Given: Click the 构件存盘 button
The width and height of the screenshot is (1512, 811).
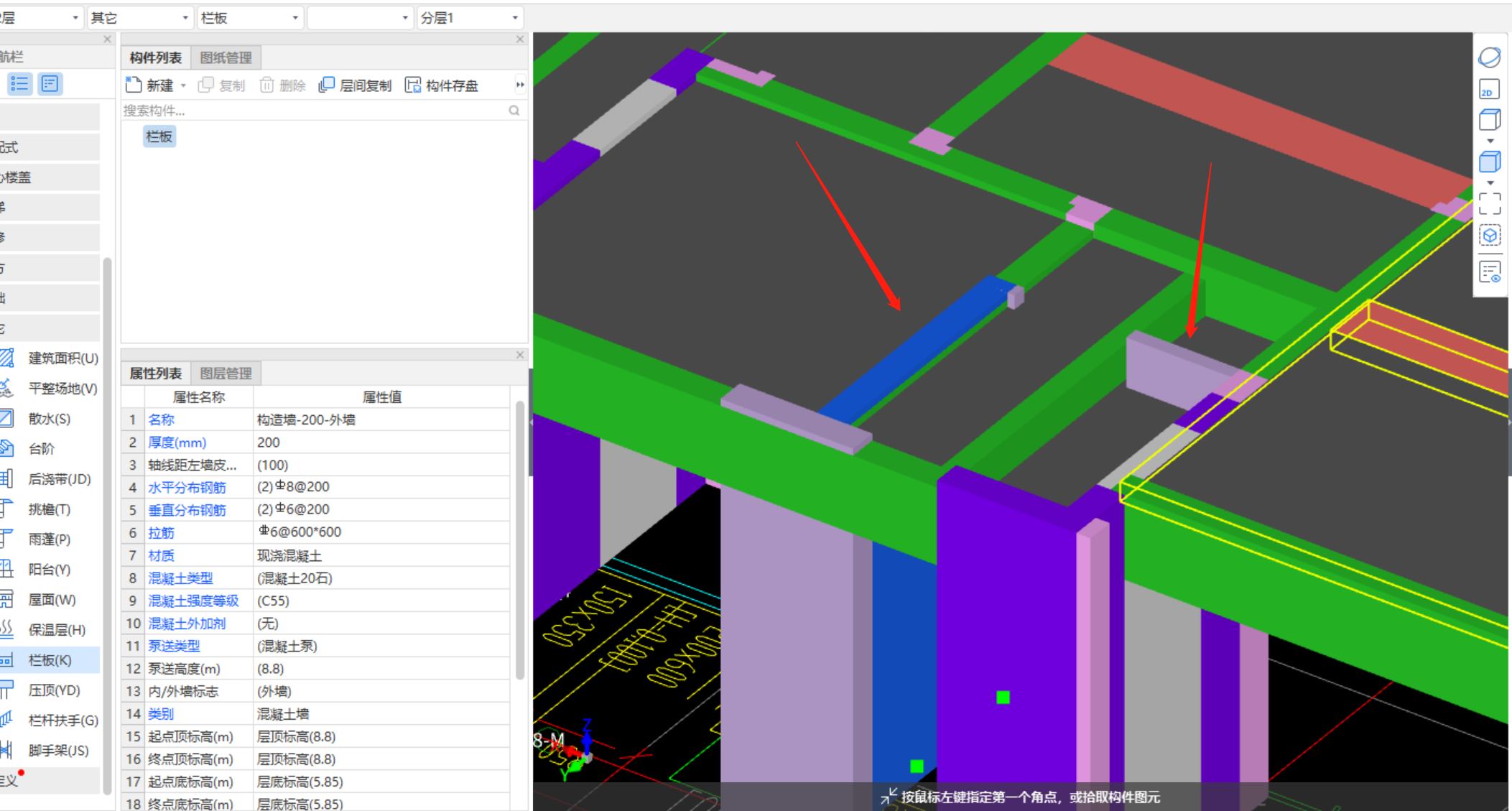Looking at the screenshot, I should pos(442,85).
